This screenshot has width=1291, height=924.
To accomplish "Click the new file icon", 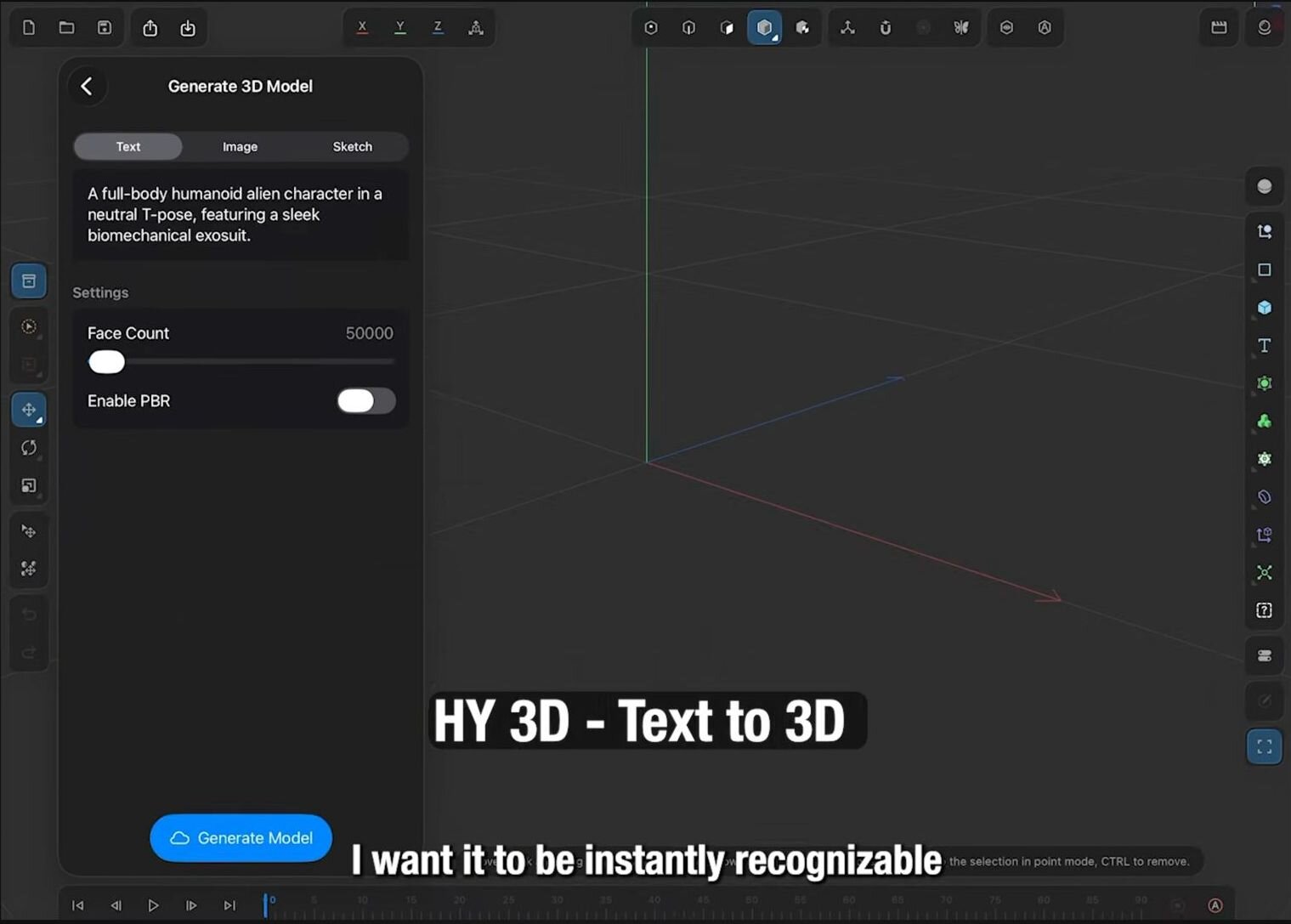I will 29,27.
